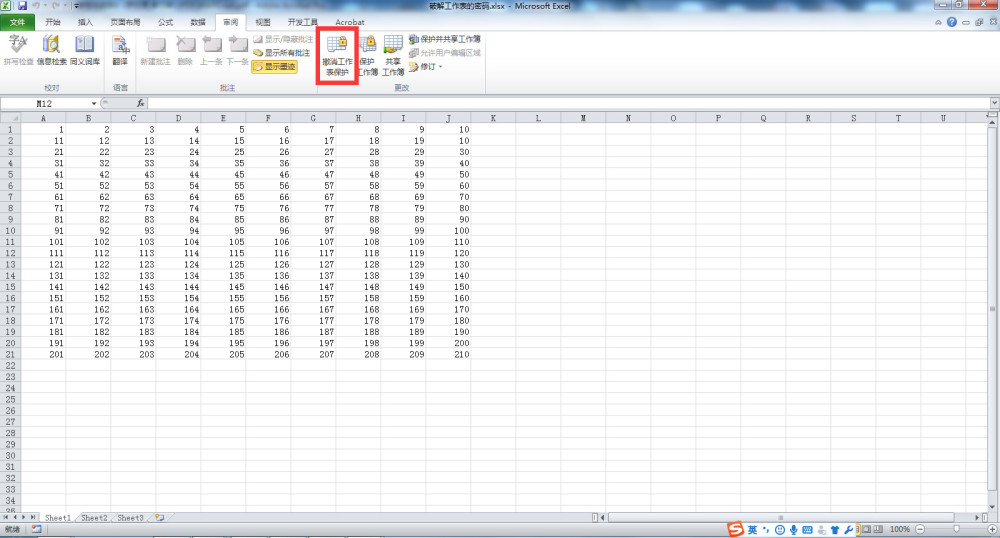Click the Translate (翻译) icon
Screen dimensions: 1000x538
click(x=120, y=45)
